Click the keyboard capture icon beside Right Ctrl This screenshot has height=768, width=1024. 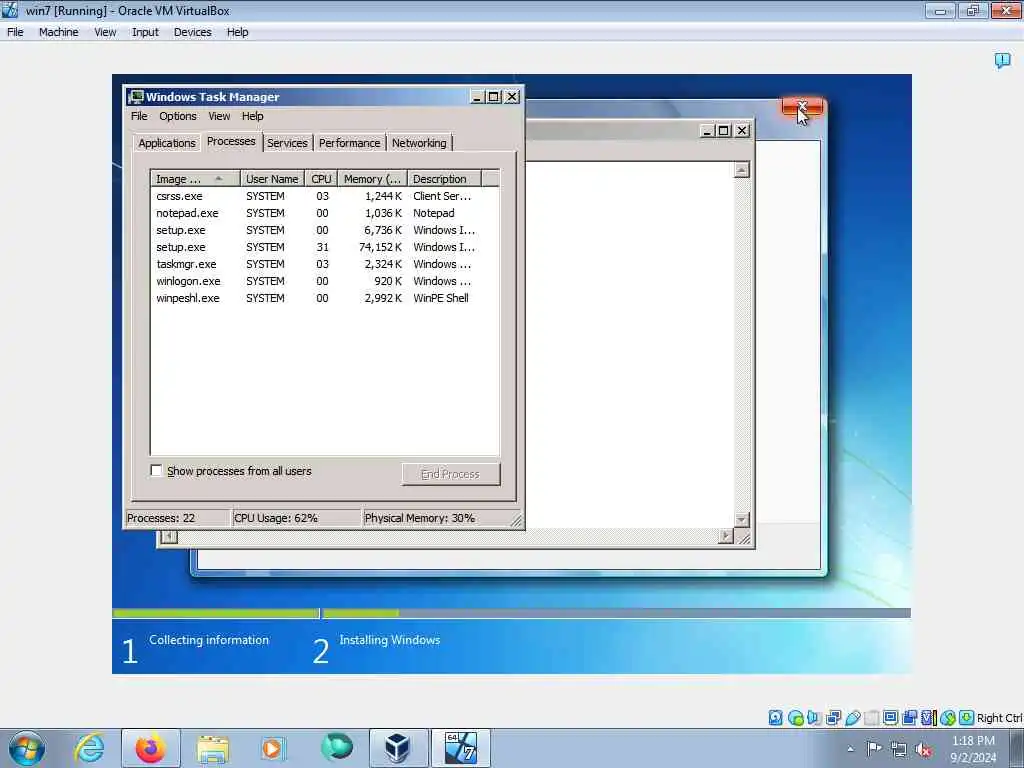click(967, 718)
